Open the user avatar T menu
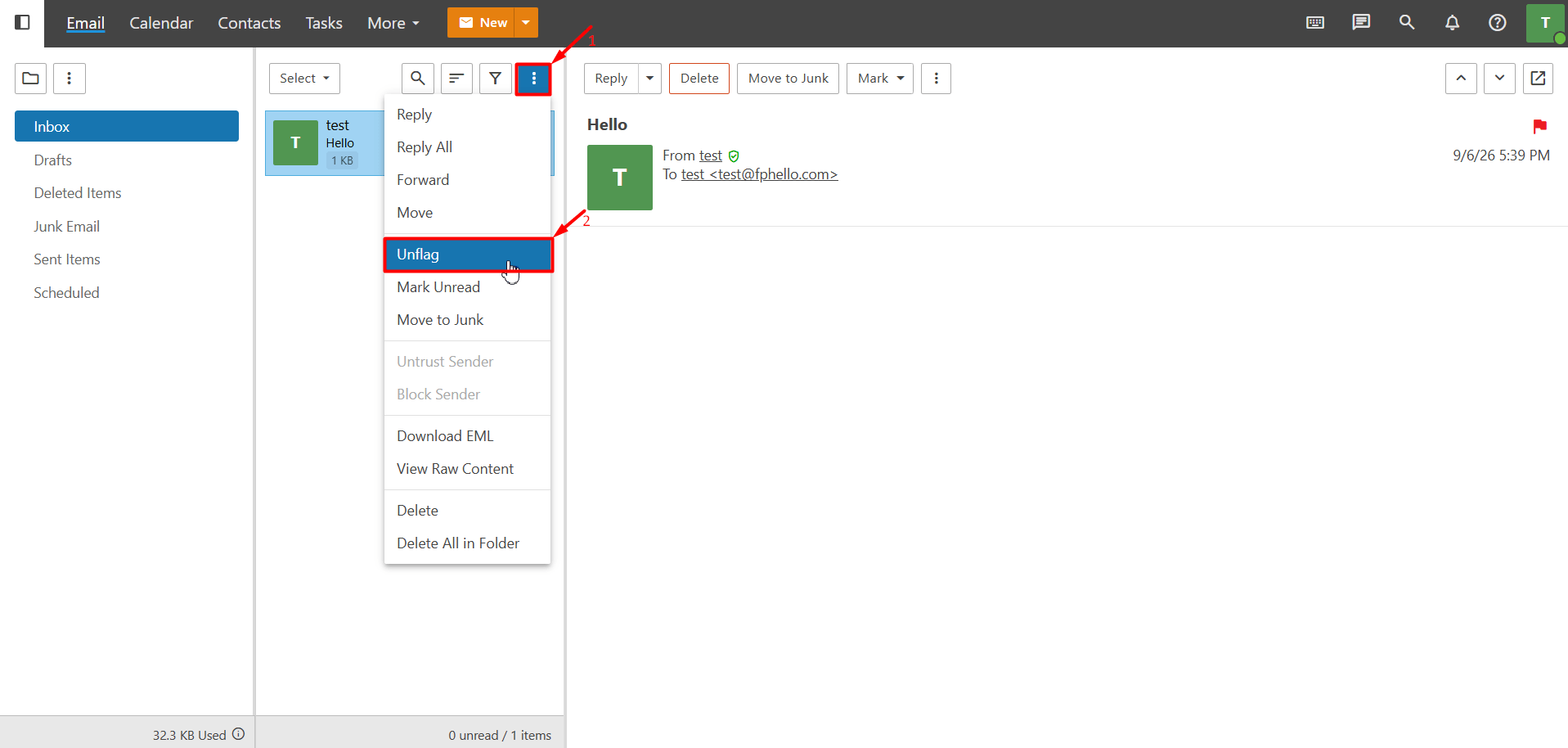Screen dimensions: 1568x748 click(x=1545, y=23)
